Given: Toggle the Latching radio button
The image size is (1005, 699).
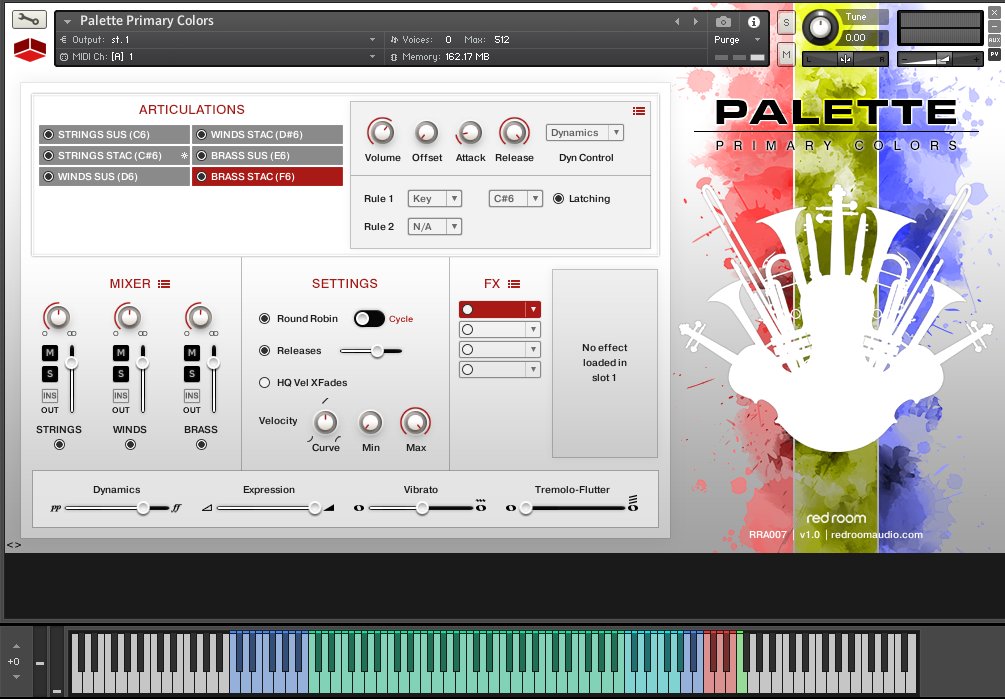Looking at the screenshot, I should coord(558,199).
